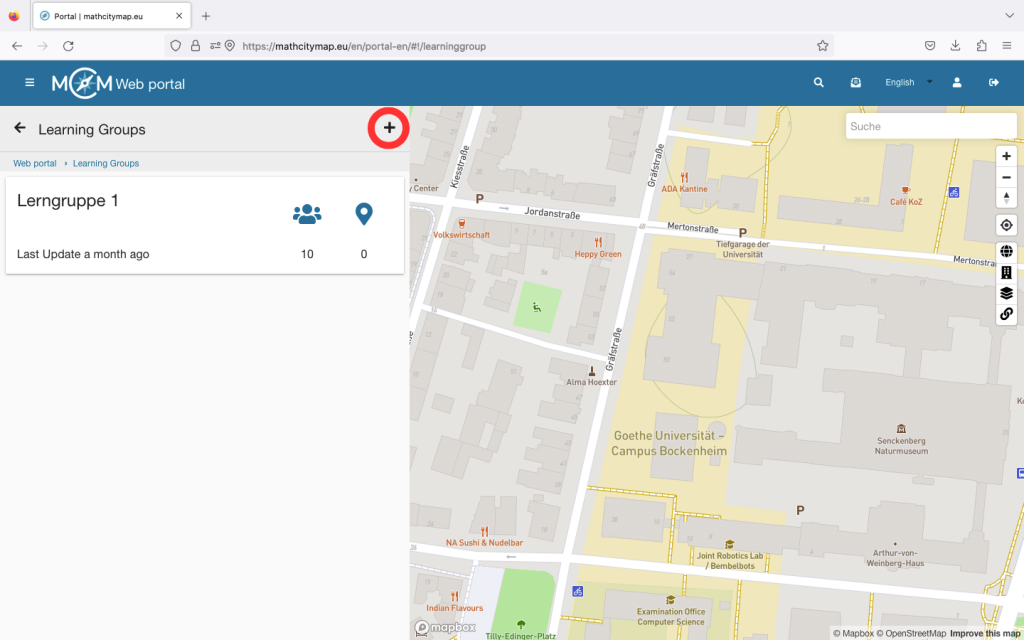Image resolution: width=1024 pixels, height=640 pixels.
Task: Toggle the building icon map control
Action: [x=1006, y=272]
